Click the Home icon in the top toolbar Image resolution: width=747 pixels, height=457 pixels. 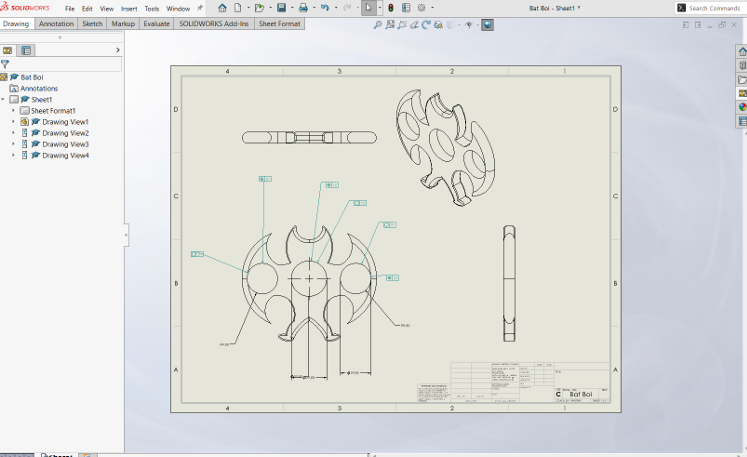click(222, 8)
